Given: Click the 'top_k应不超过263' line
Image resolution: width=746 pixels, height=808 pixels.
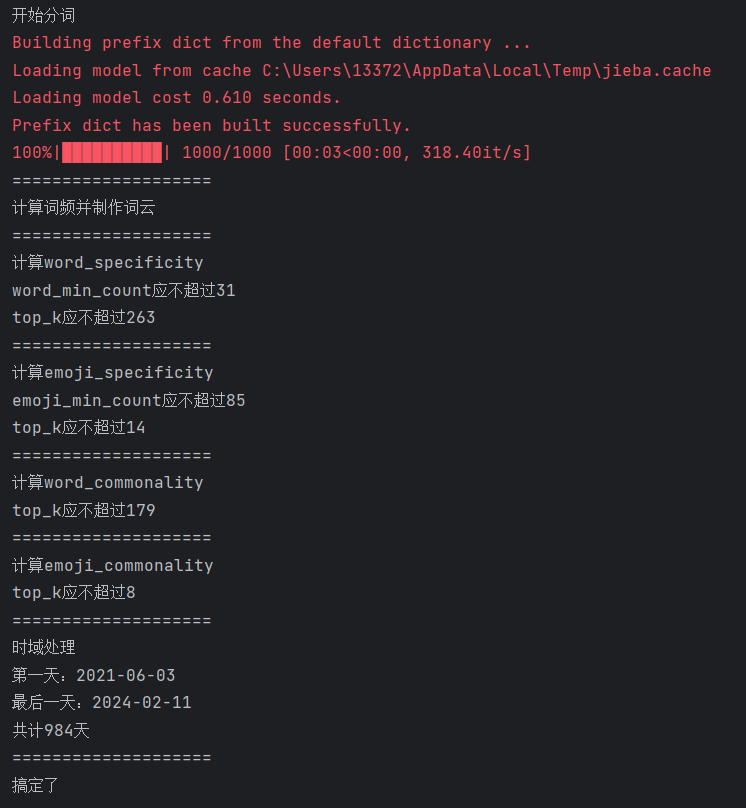Looking at the screenshot, I should [x=83, y=318].
